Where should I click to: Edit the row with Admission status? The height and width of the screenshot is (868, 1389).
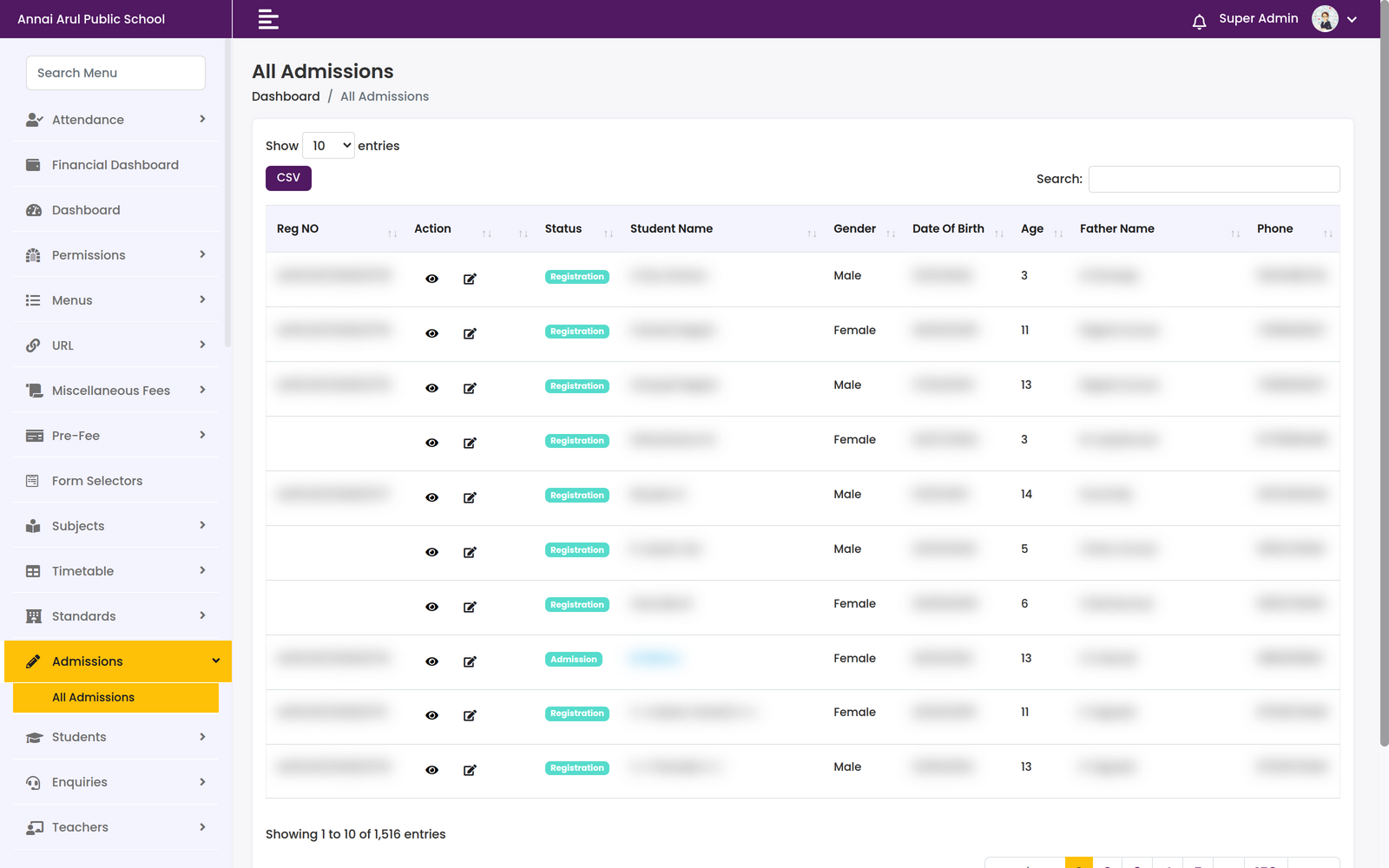click(x=470, y=661)
